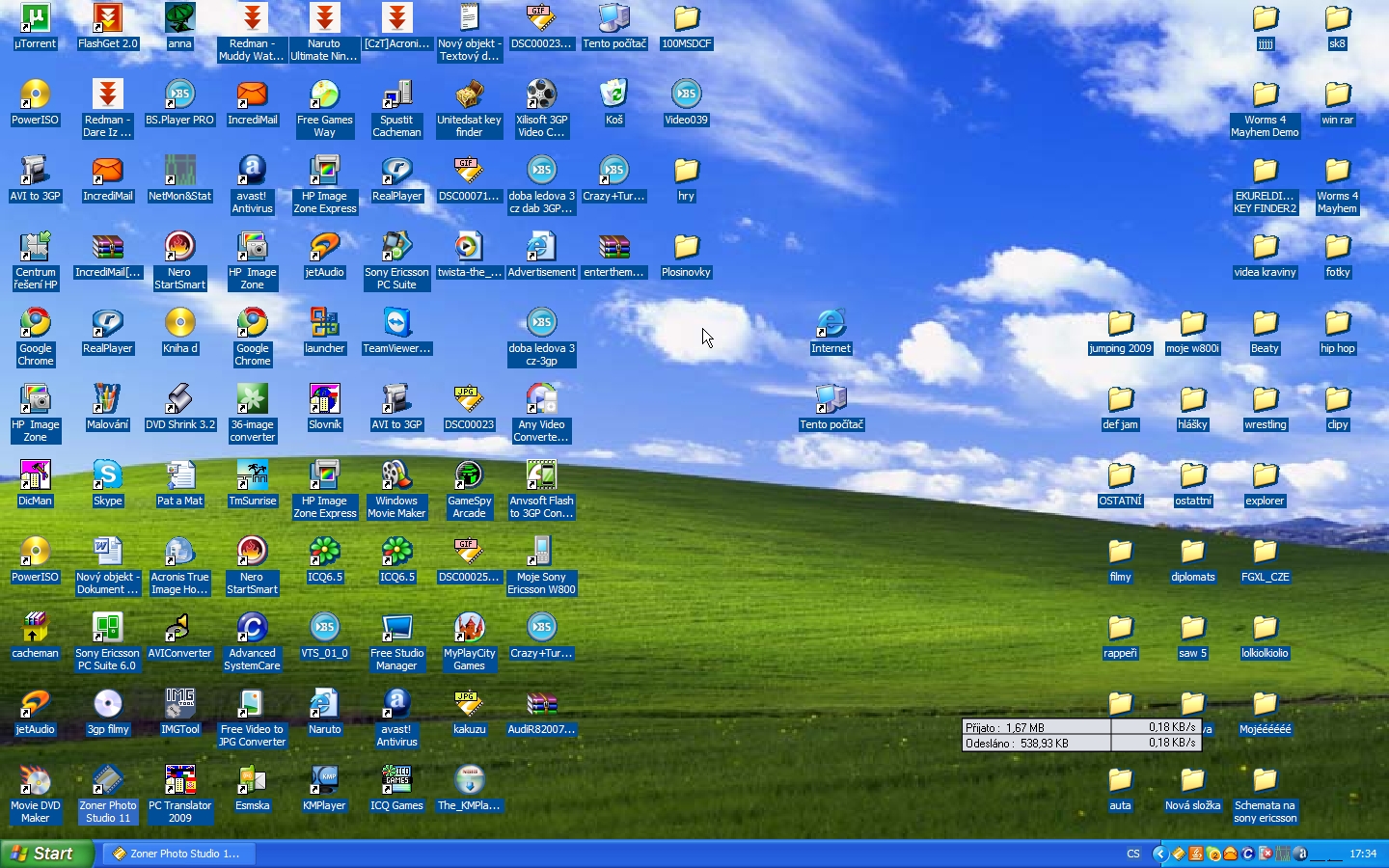Screen dimensions: 1389x868
Task: Select the GameSpy Arcade icon
Action: 470,490
